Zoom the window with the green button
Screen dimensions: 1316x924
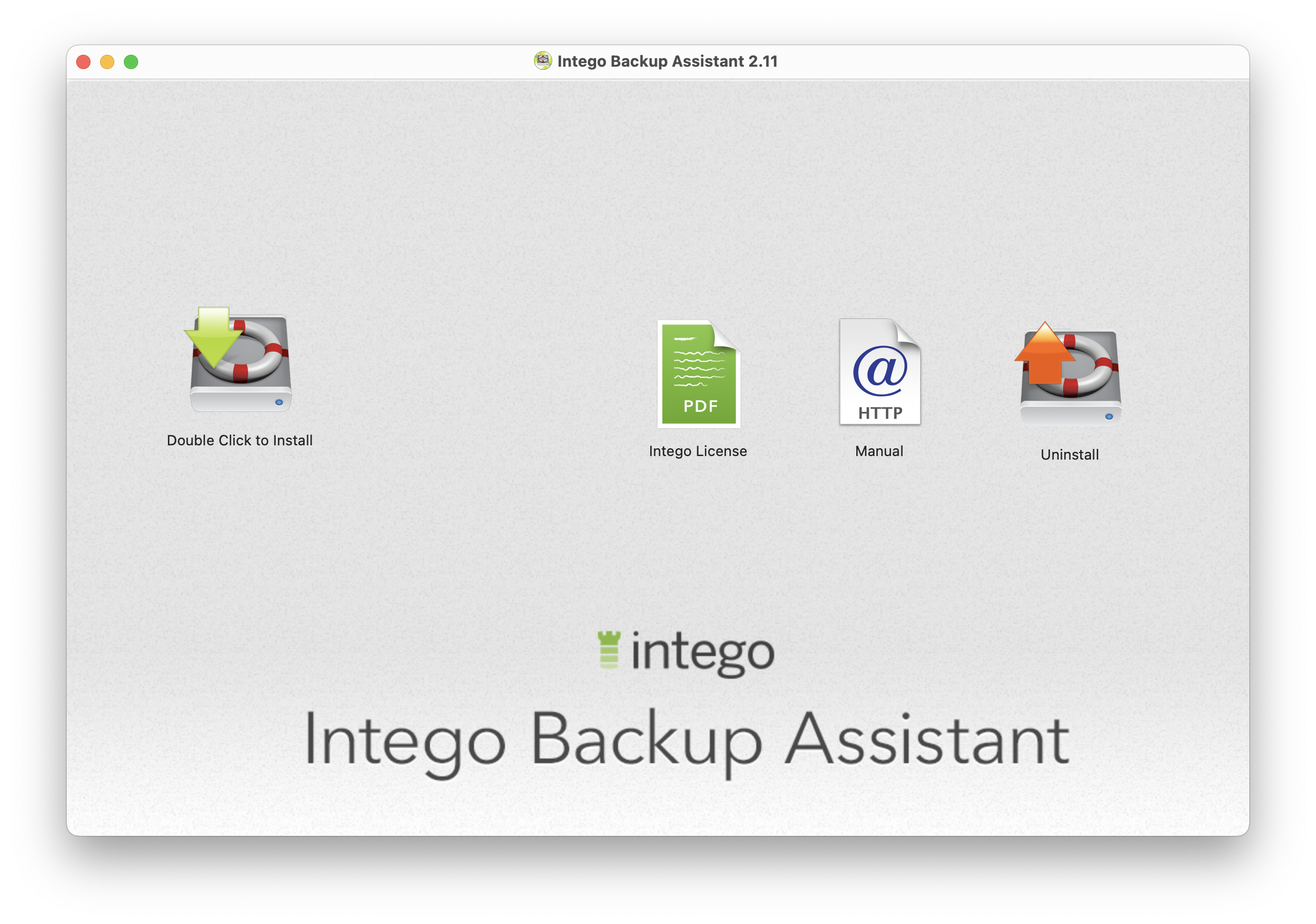pos(131,62)
